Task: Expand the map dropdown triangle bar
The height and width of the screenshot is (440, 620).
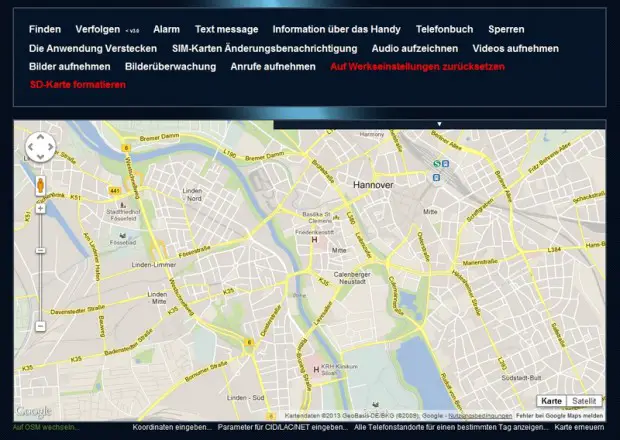Action: tap(439, 124)
